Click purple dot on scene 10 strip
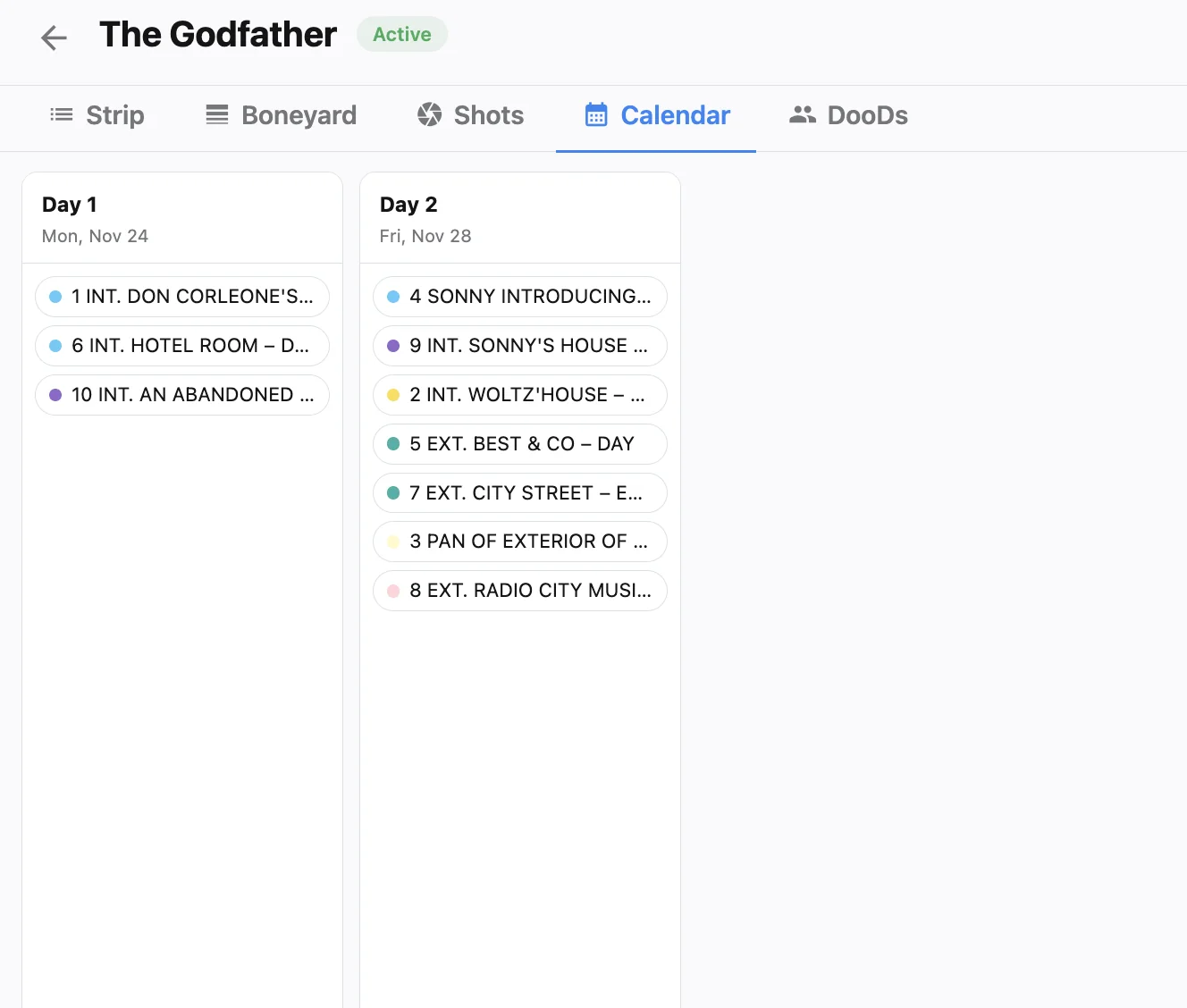Screen dimensions: 1187x1008 (55, 395)
